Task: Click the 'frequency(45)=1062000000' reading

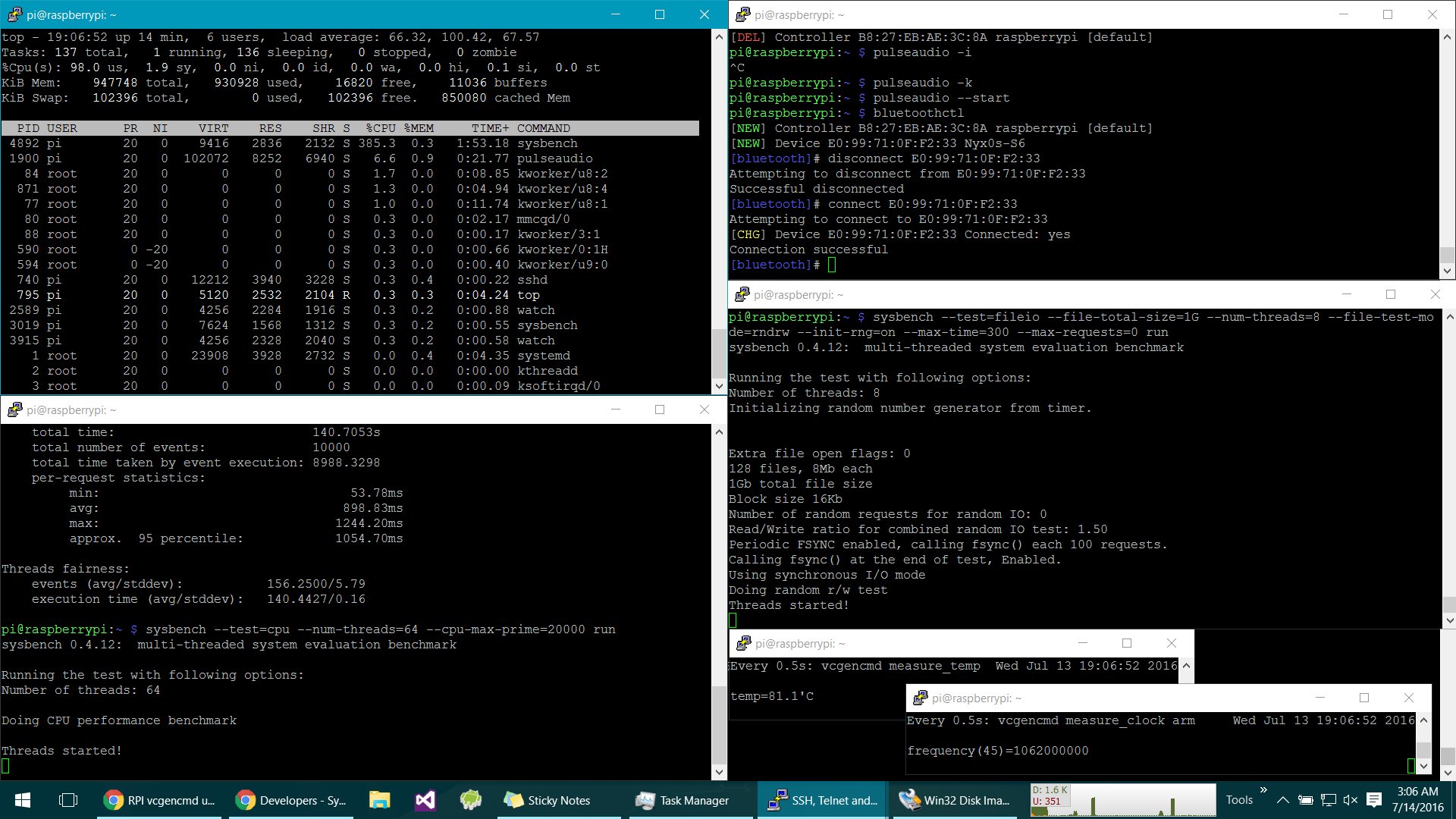Action: click(998, 751)
